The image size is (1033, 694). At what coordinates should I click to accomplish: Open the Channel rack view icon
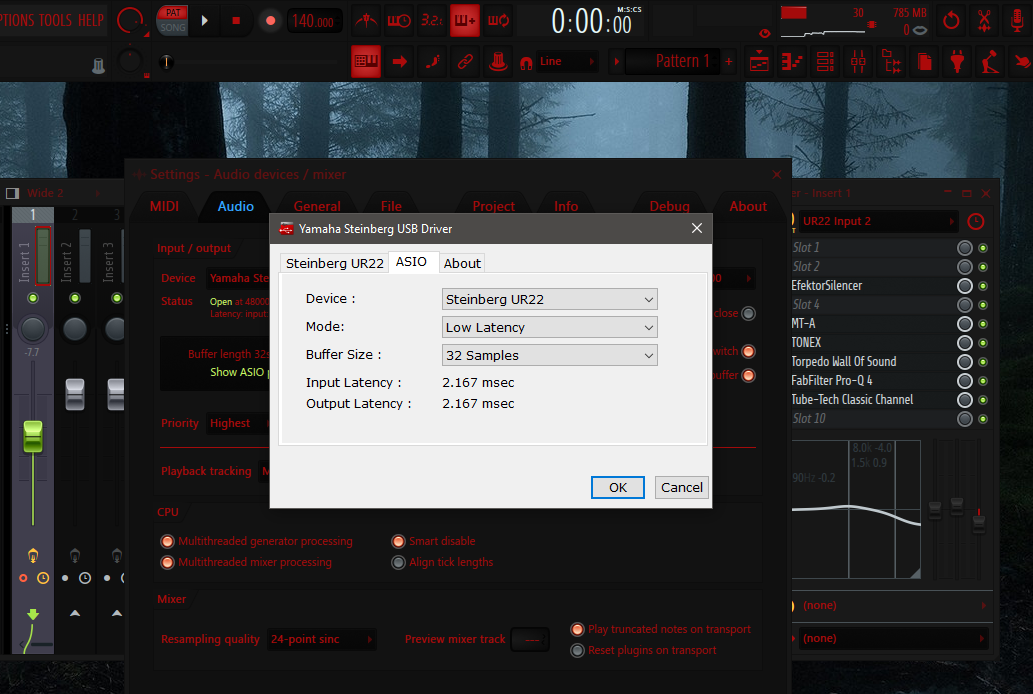[x=825, y=62]
